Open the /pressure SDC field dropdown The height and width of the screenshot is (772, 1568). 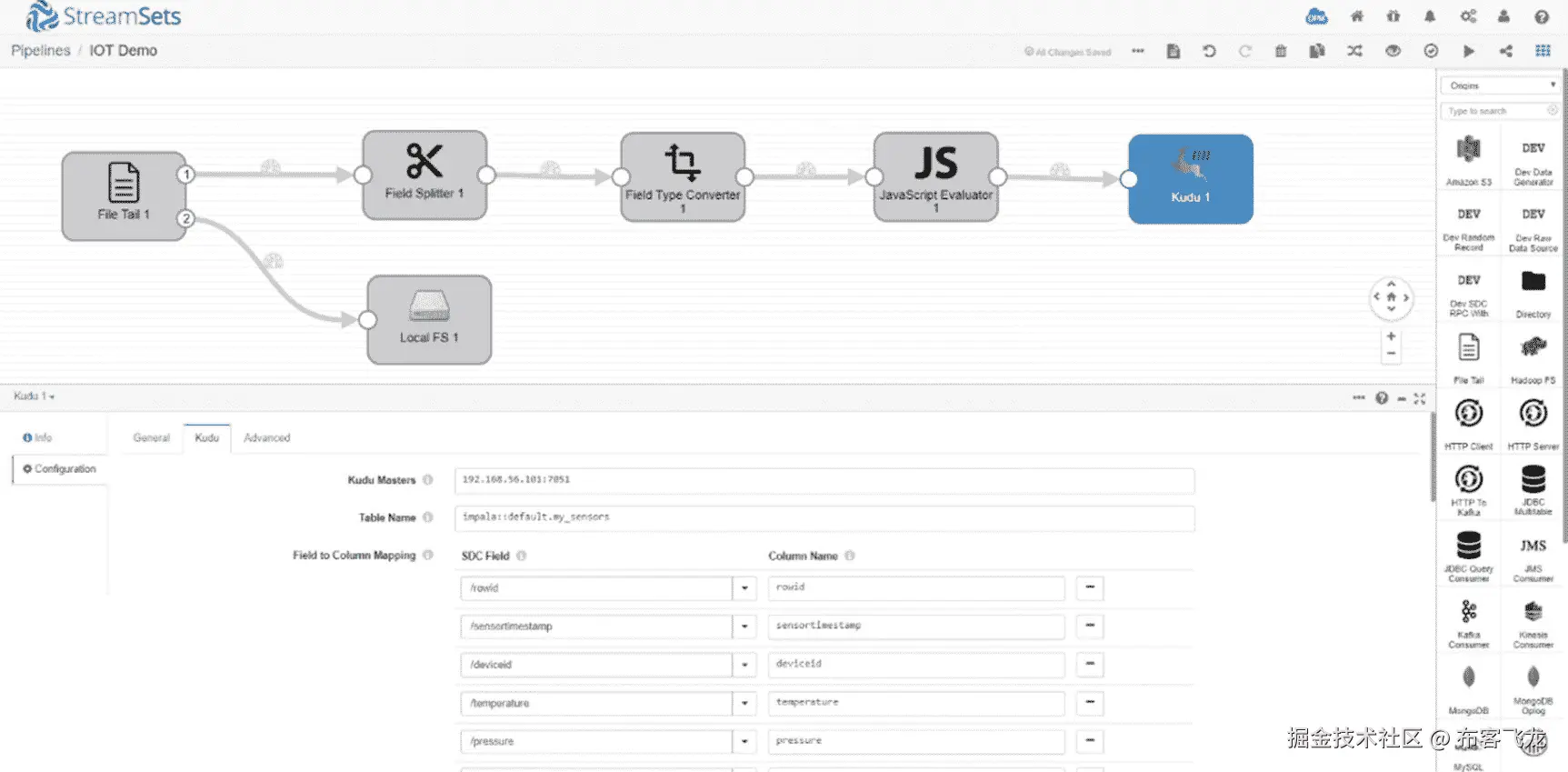tap(744, 742)
